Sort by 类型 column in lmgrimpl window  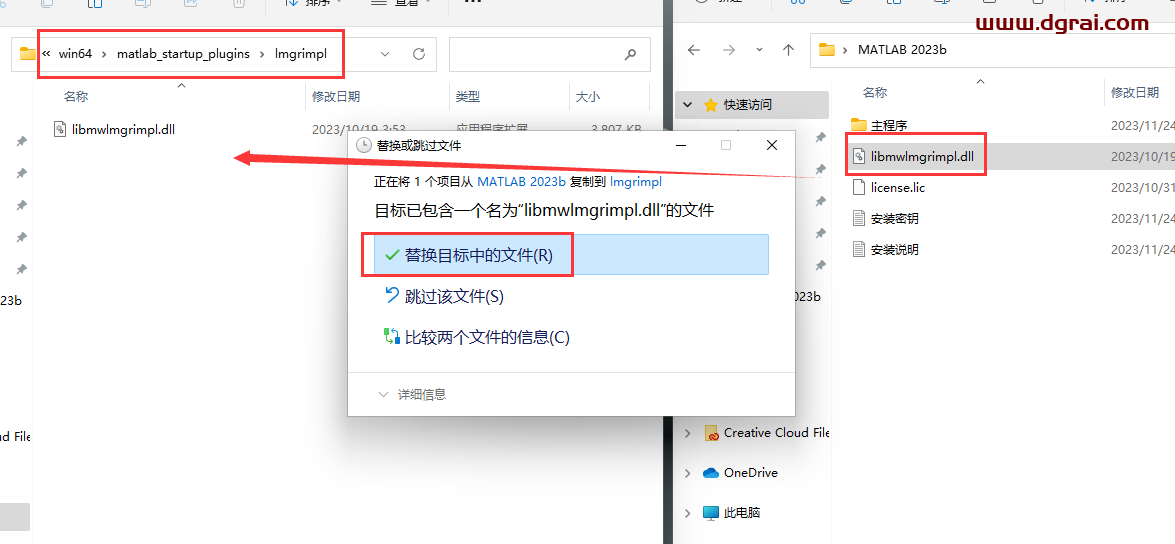coord(468,97)
